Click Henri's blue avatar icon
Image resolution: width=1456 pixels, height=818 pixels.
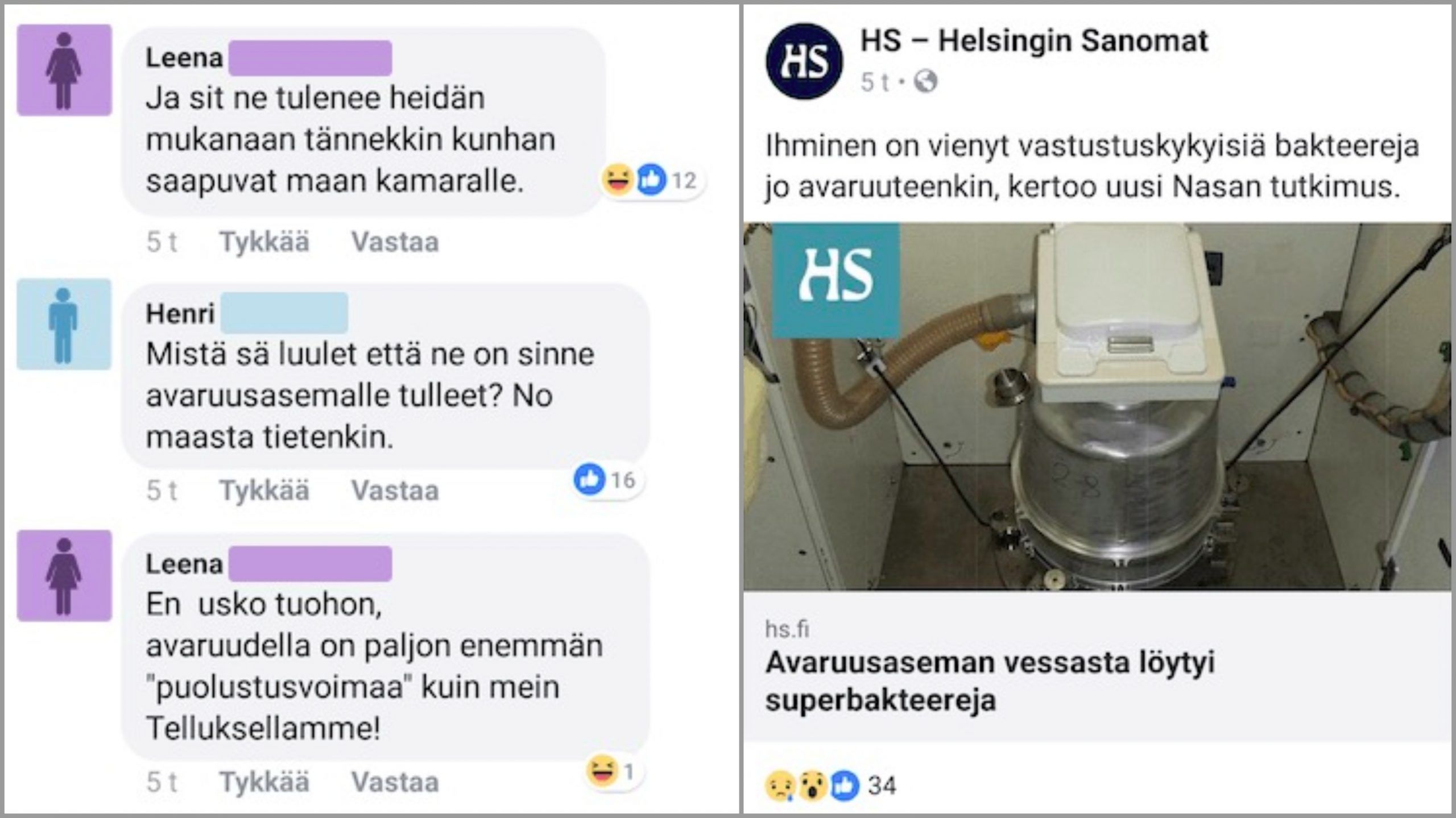[x=64, y=325]
